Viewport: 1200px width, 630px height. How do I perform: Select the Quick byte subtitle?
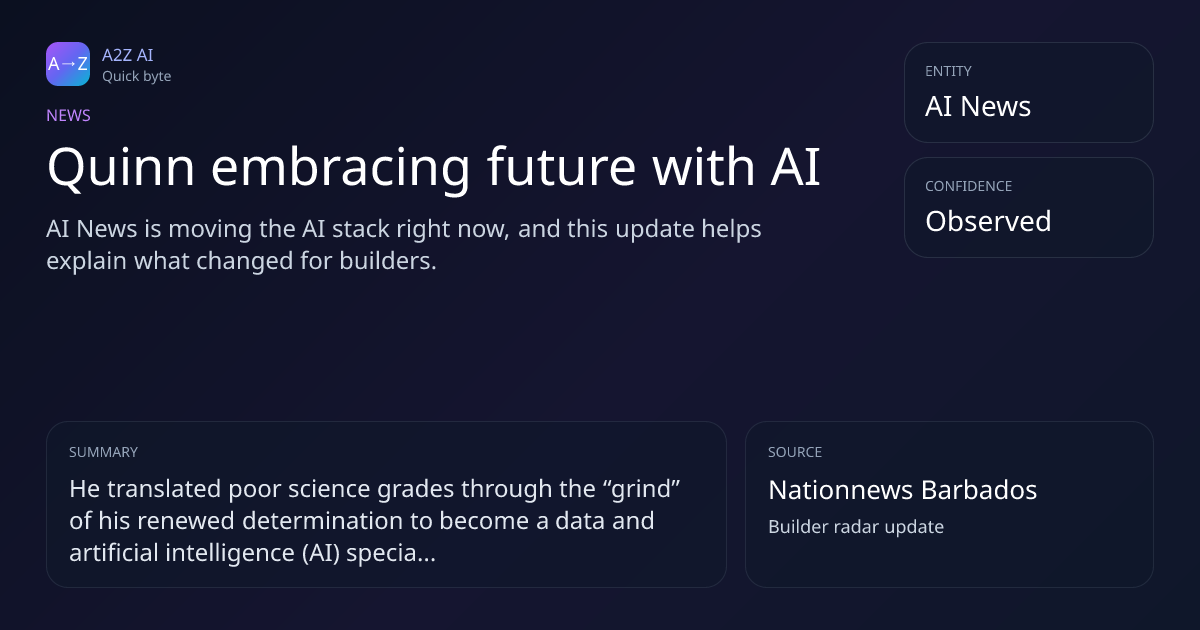pos(136,76)
